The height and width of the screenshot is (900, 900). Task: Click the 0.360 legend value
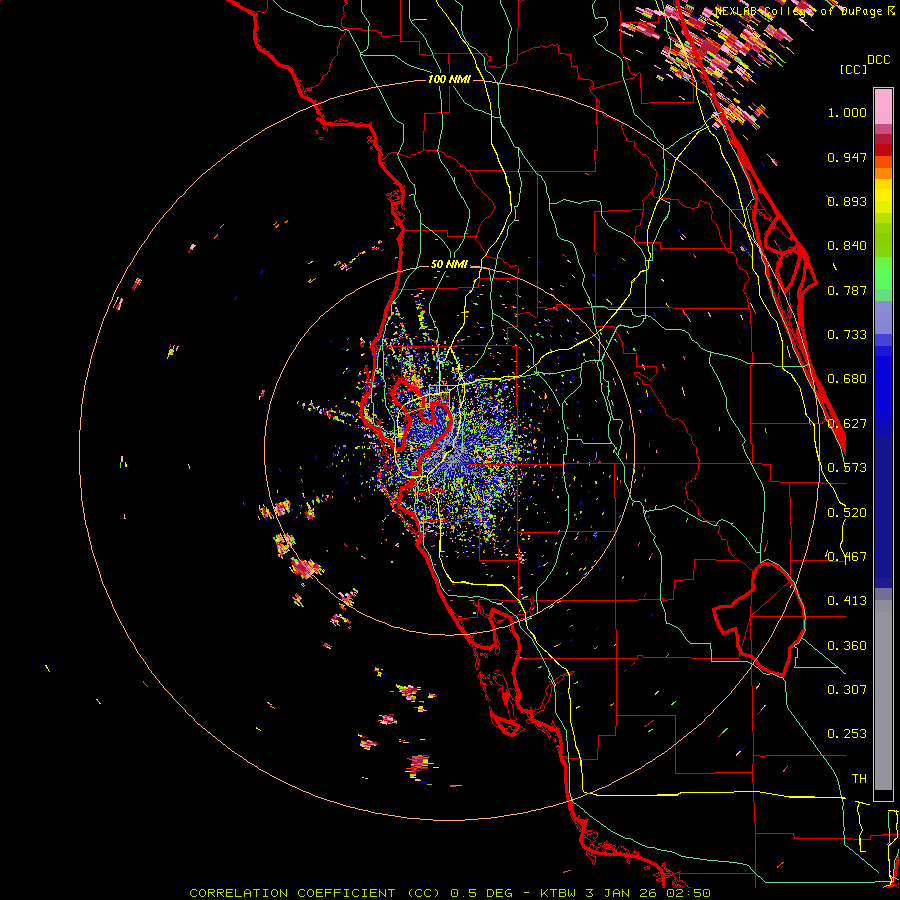[x=847, y=646]
